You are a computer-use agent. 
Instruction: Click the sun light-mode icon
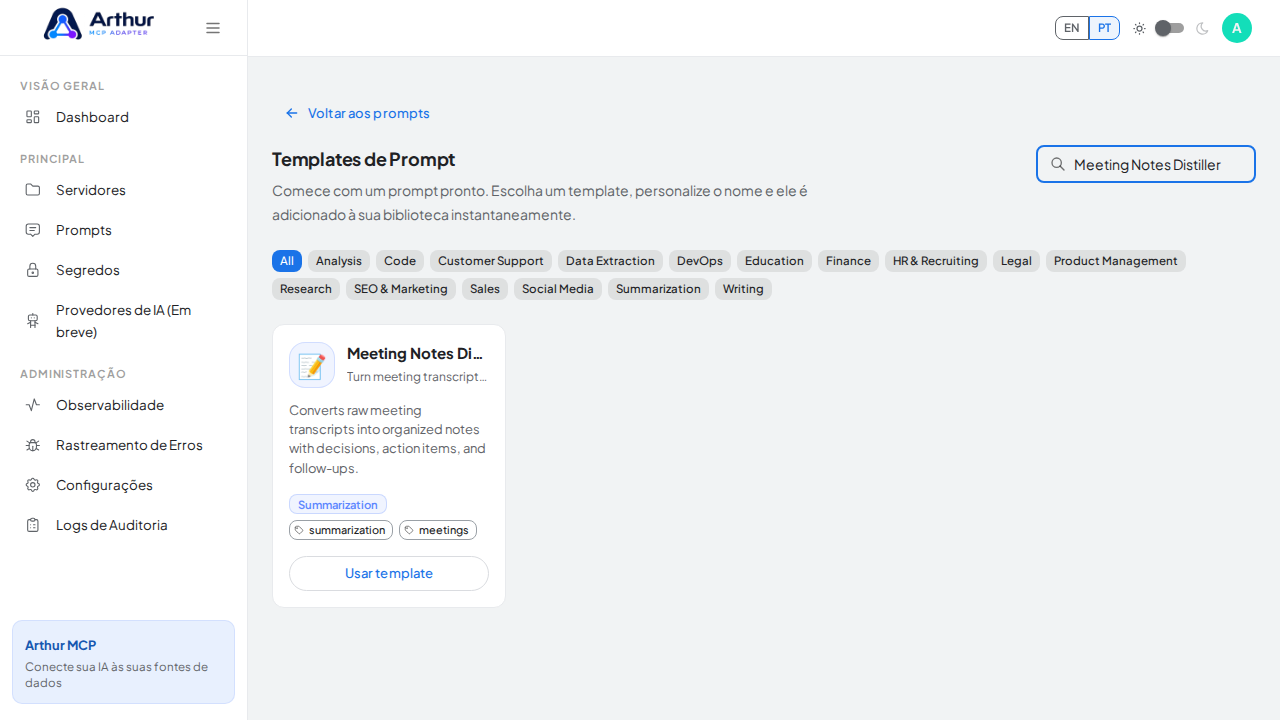click(1139, 28)
